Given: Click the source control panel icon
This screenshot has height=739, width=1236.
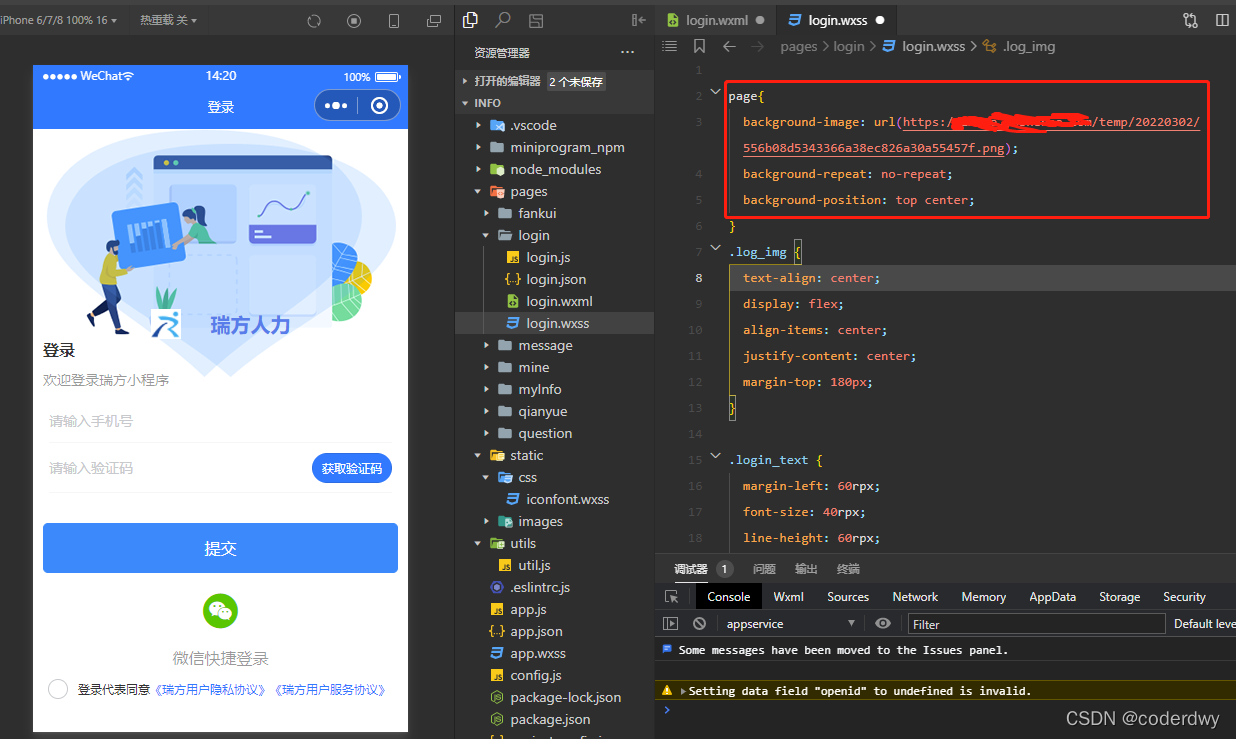Looking at the screenshot, I should (x=536, y=20).
